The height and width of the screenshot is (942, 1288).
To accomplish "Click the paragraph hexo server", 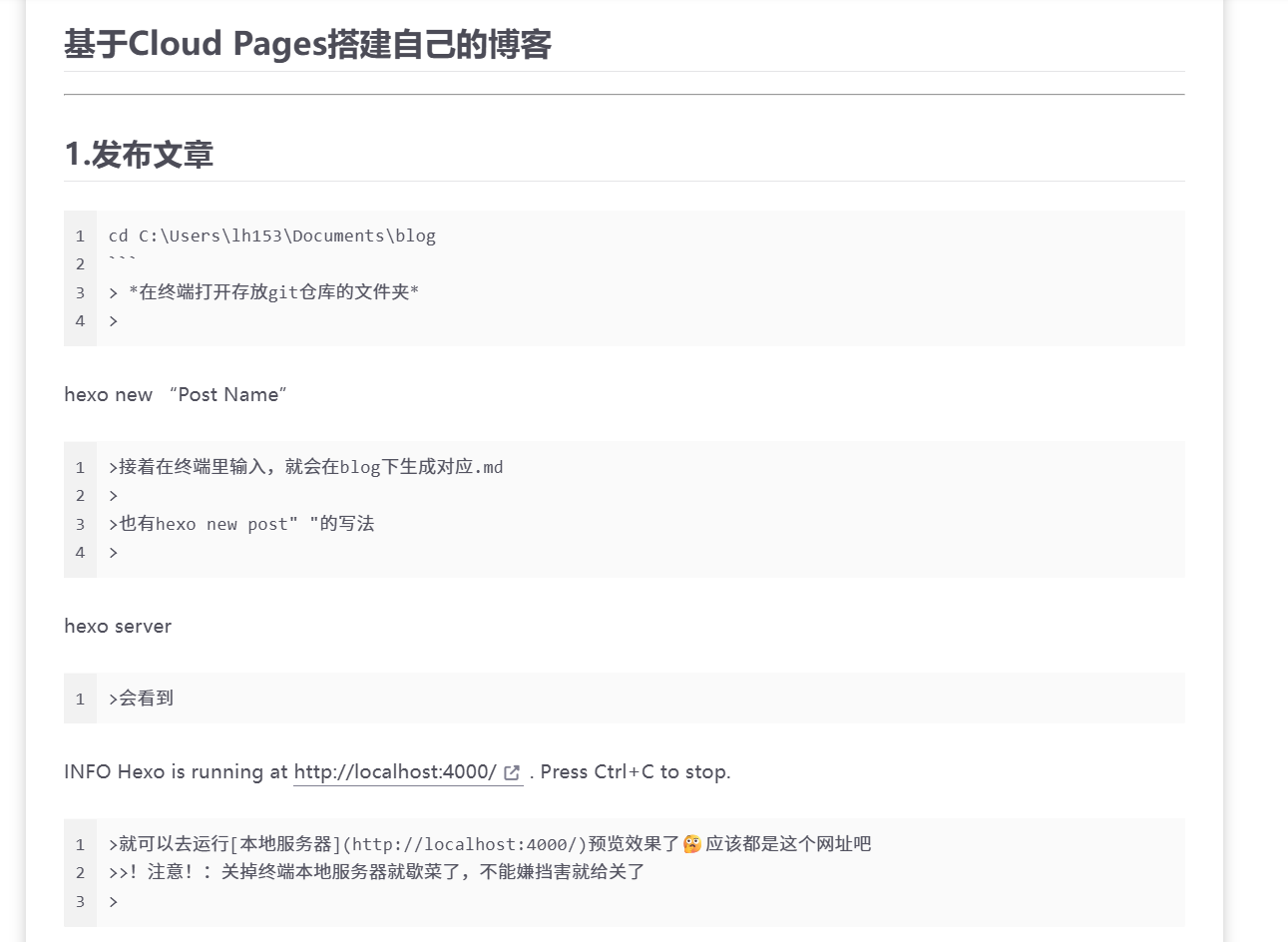I will click(118, 627).
